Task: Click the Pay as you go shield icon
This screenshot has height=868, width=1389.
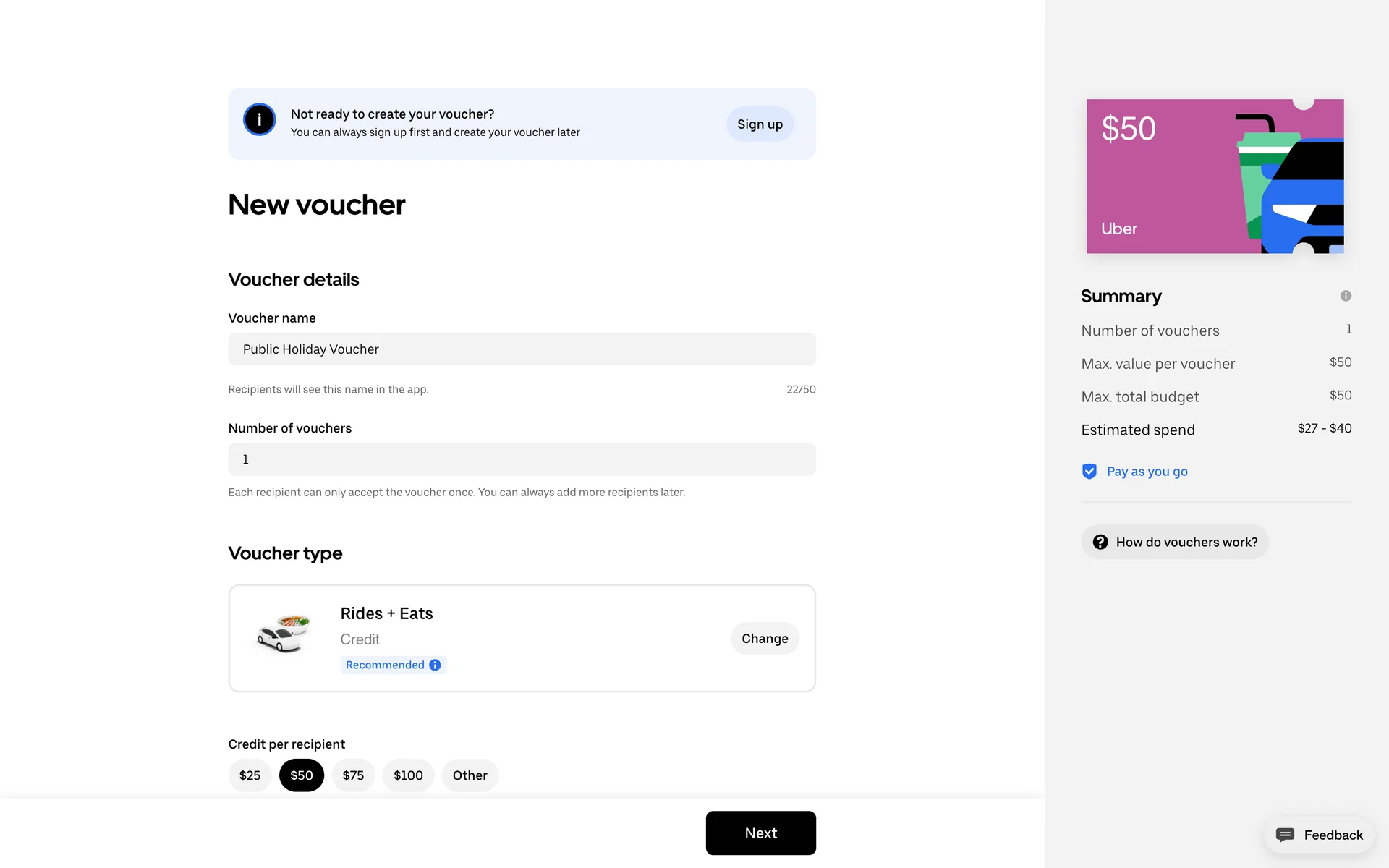Action: [x=1089, y=472]
